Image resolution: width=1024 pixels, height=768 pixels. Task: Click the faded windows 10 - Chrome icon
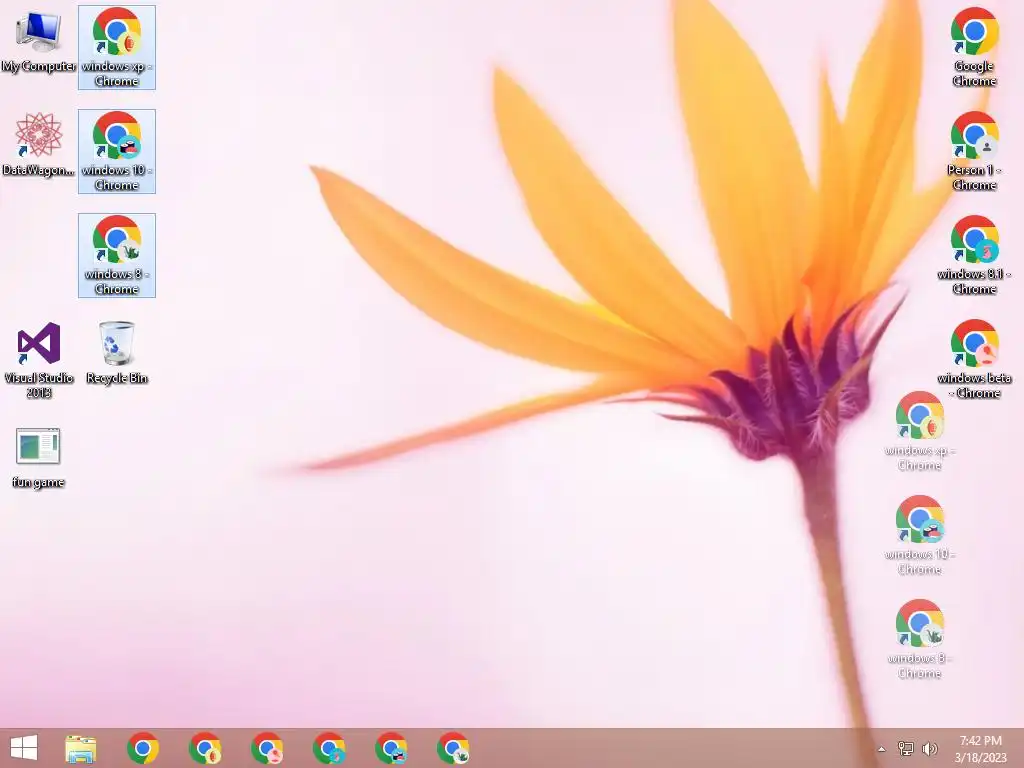tap(920, 536)
